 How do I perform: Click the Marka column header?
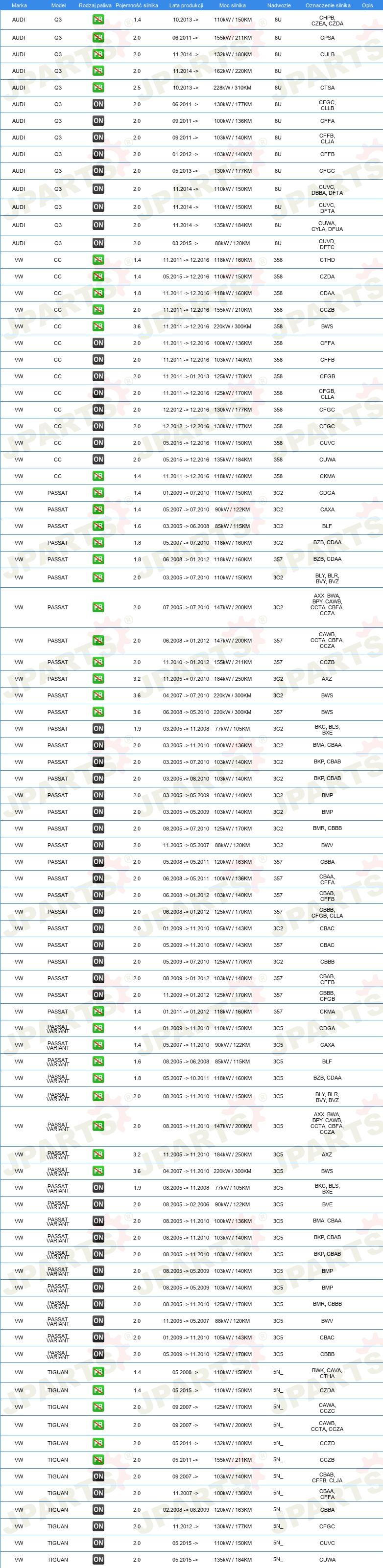pos(19,5)
